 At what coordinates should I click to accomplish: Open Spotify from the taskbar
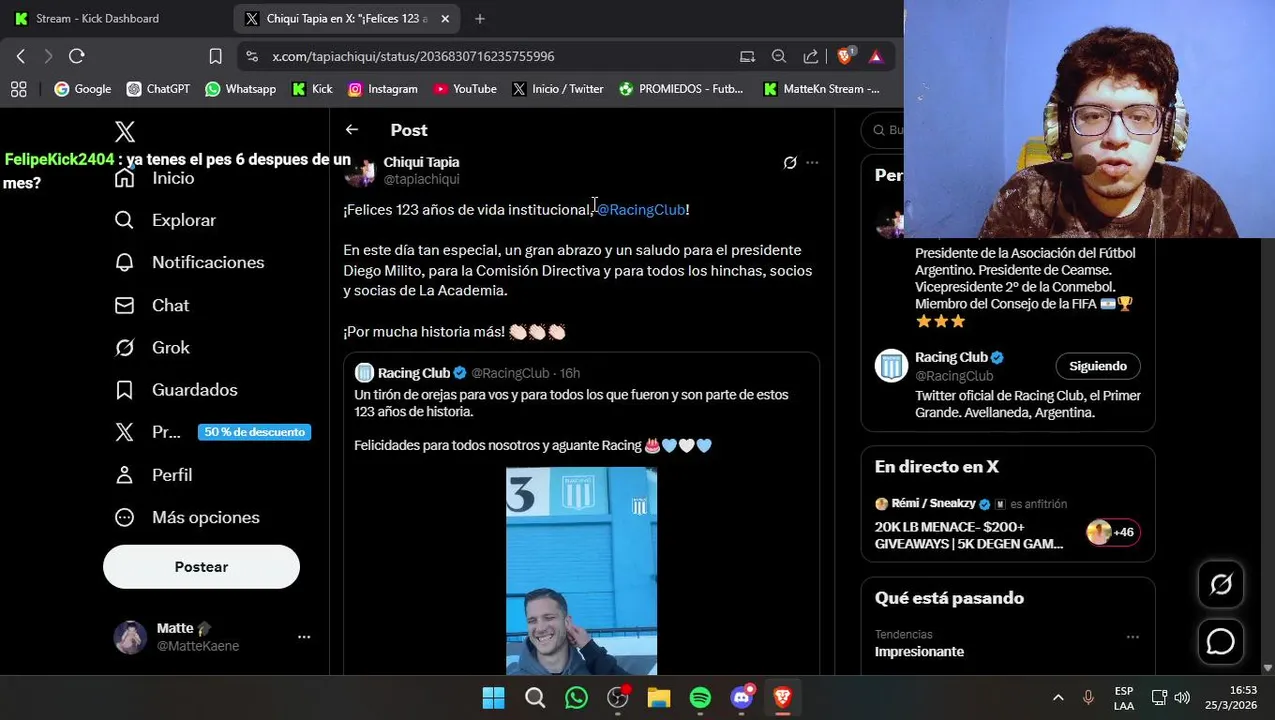click(700, 698)
